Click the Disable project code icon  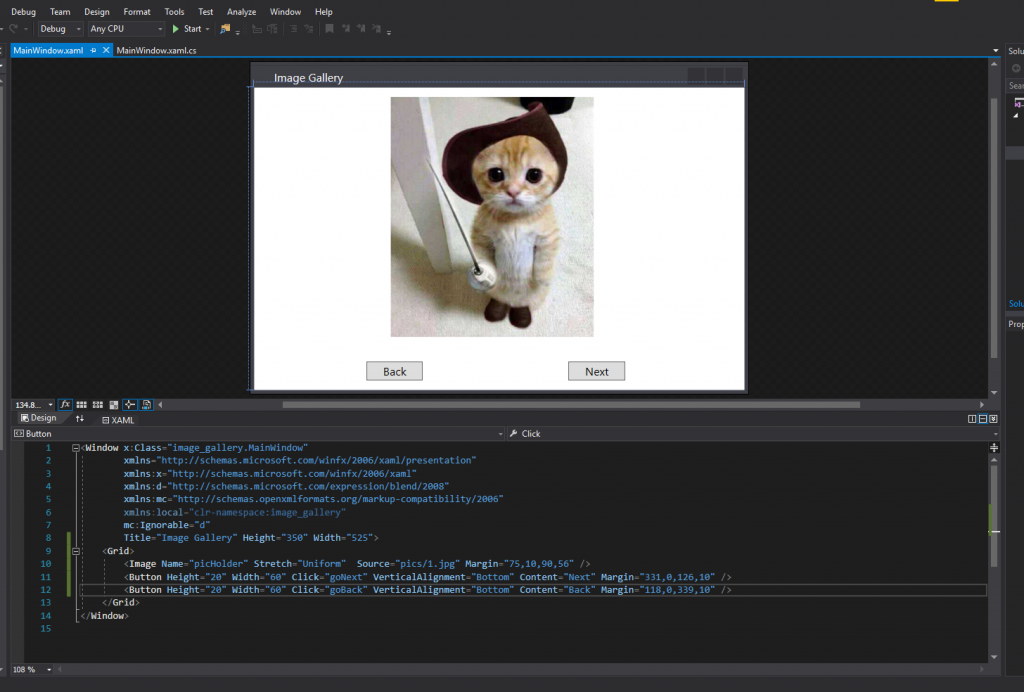click(x=147, y=404)
